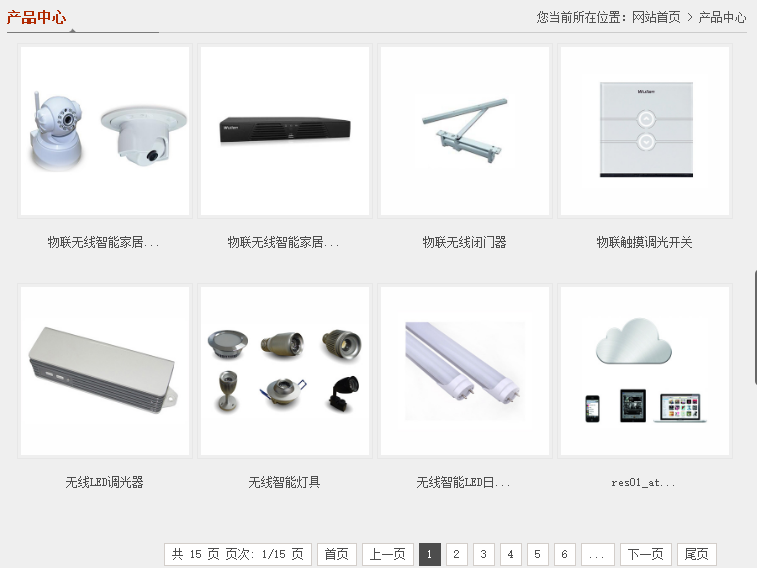Viewport: 757px width, 568px height.
Task: Go to 网站首页 in breadcrumb
Action: point(656,17)
